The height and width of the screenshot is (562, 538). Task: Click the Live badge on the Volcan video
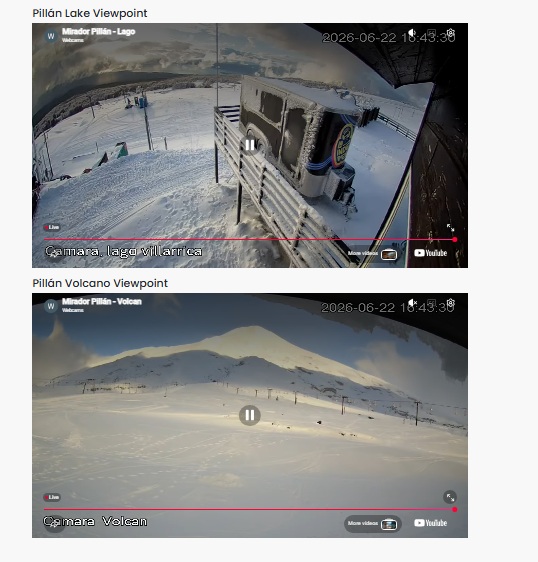pos(52,497)
